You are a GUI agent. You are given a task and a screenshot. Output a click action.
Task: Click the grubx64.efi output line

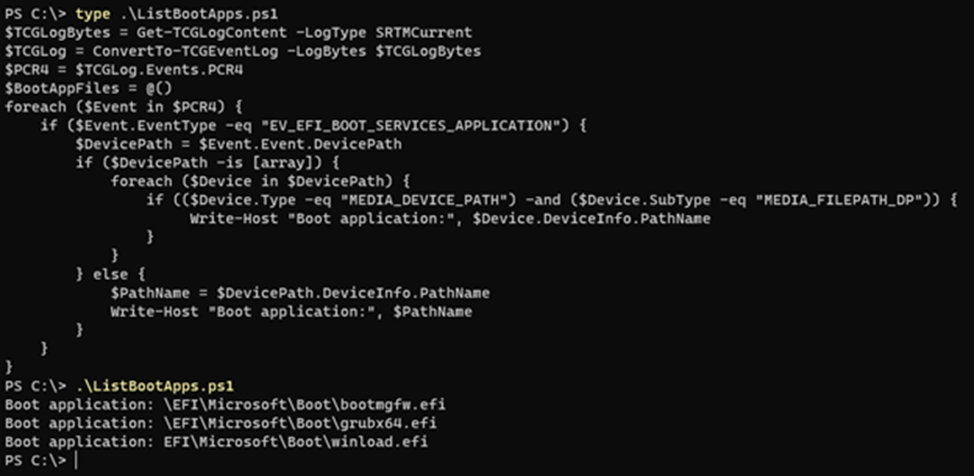tap(221, 423)
